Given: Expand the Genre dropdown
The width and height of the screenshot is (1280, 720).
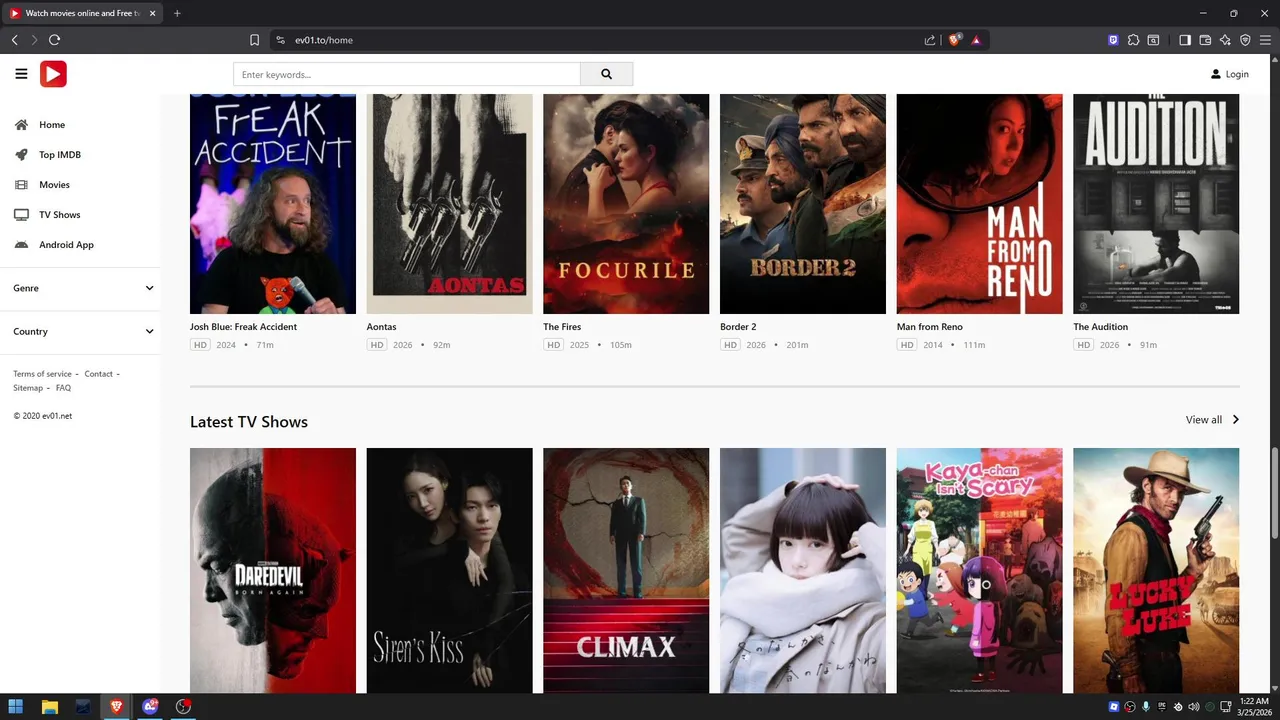Looking at the screenshot, I should point(80,288).
